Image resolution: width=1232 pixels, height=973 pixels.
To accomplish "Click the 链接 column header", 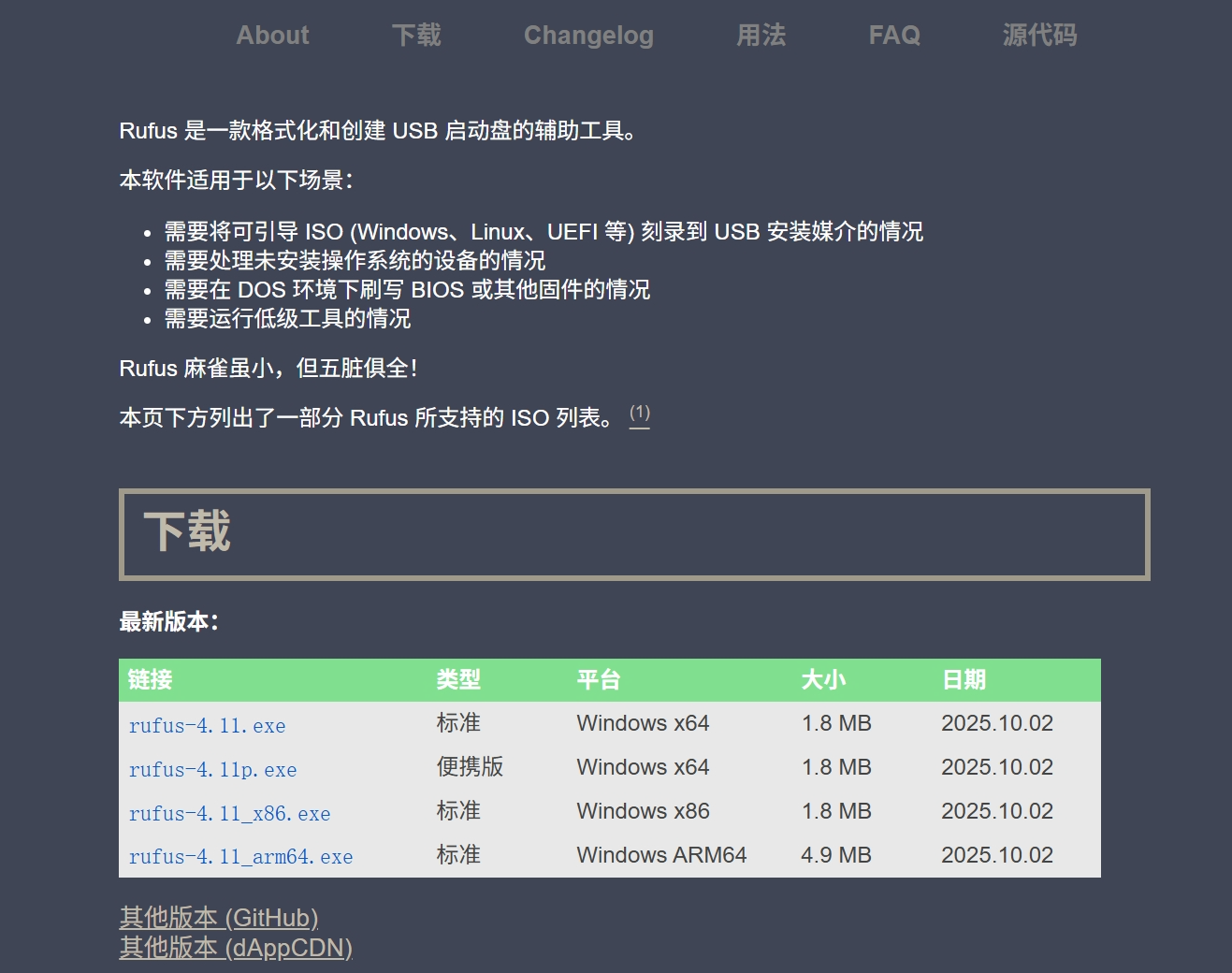I will pos(151,680).
